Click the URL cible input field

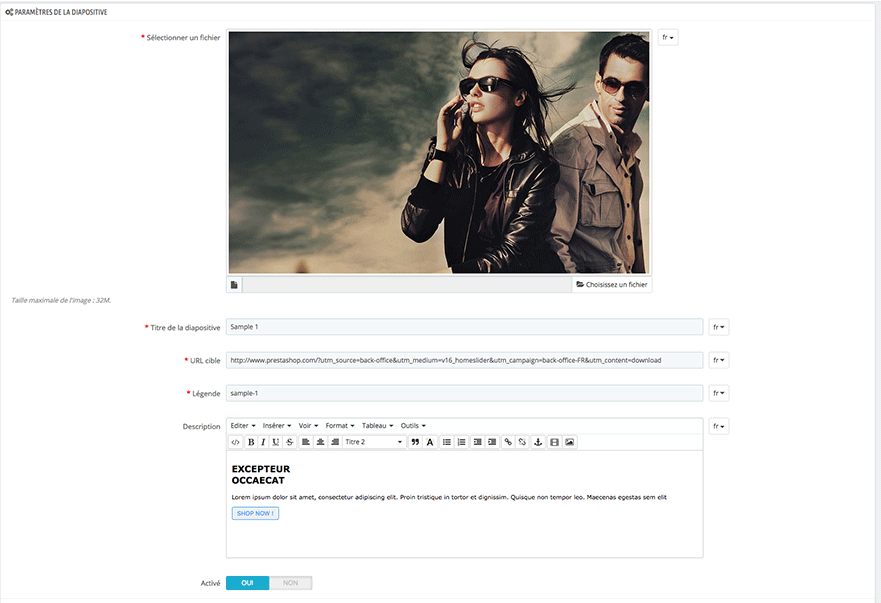(464, 360)
